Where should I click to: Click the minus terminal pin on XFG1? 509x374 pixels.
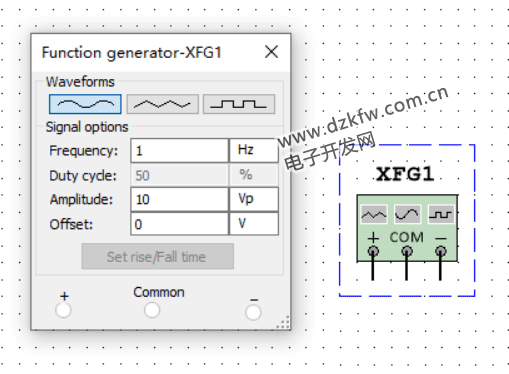[441, 251]
